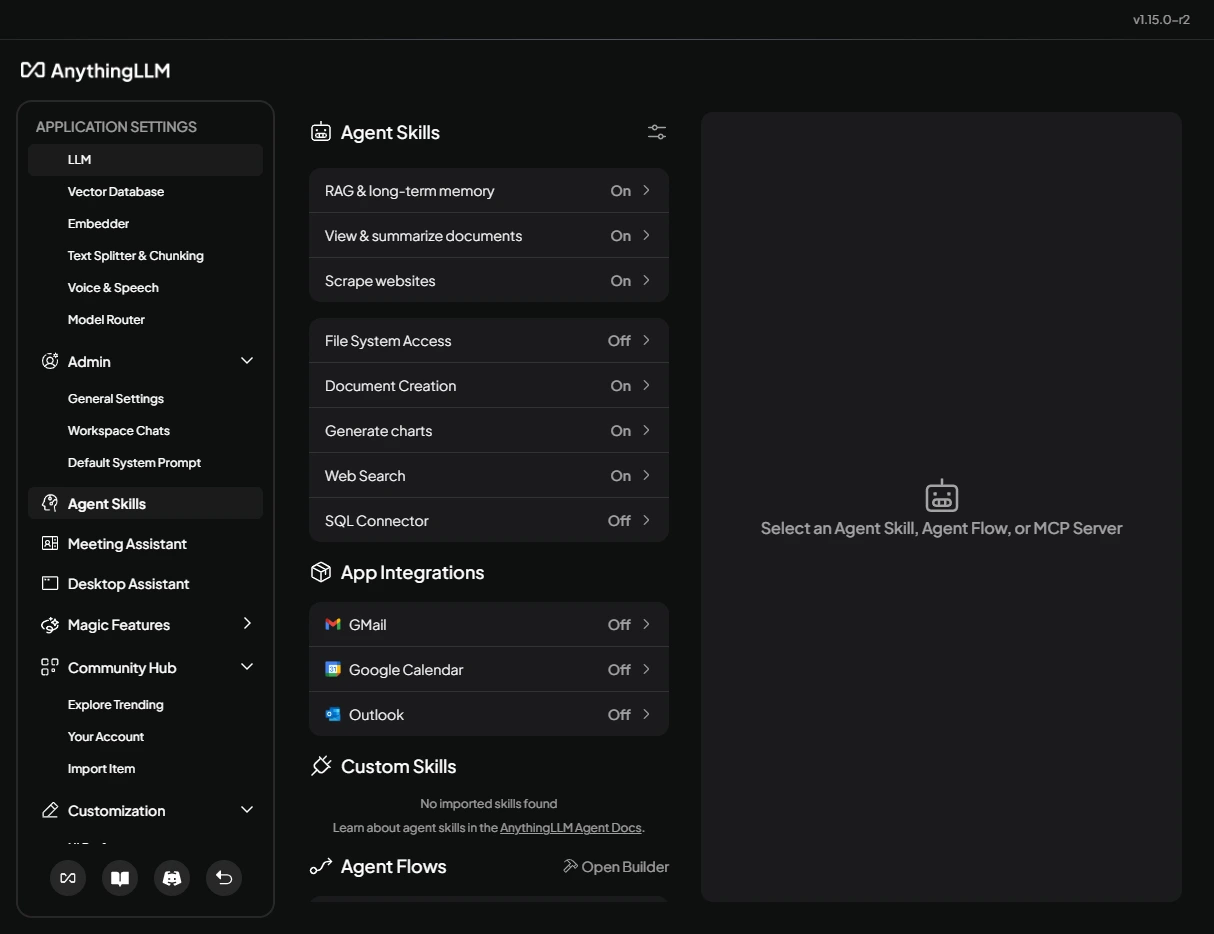Click the Outlook icon
Viewport: 1214px width, 934px height.
coord(333,714)
